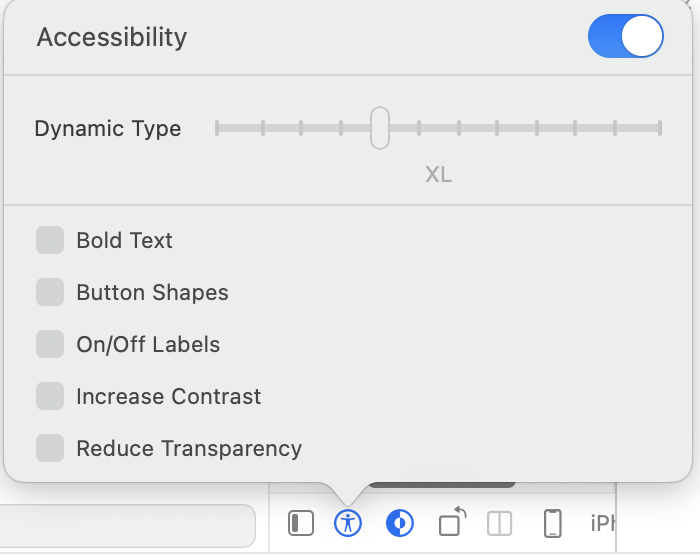This screenshot has width=700, height=560.
Task: Turn off the Accessibility switch
Action: click(x=625, y=36)
